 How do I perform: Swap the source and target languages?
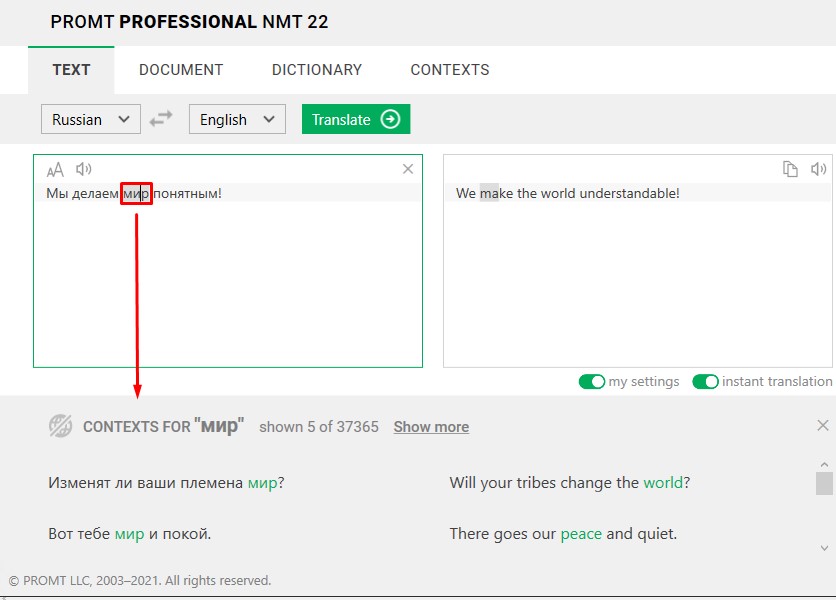click(x=161, y=118)
